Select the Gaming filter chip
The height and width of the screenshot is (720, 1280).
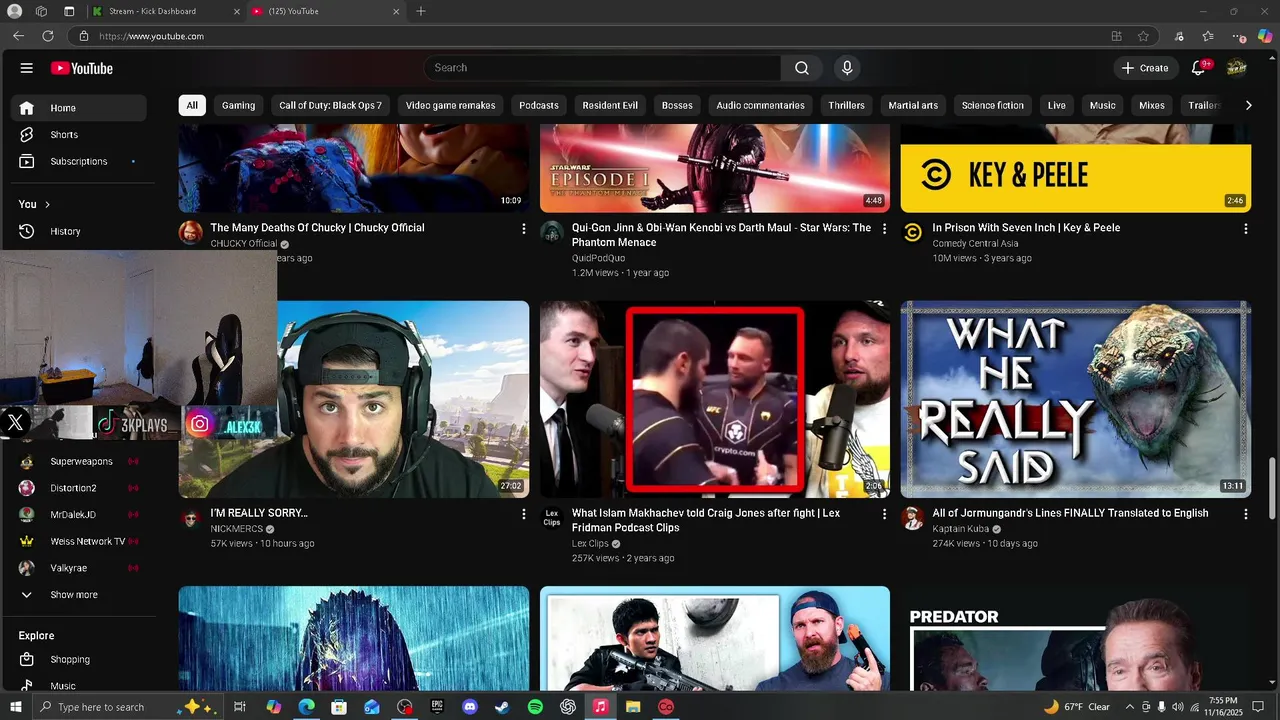[x=238, y=105]
